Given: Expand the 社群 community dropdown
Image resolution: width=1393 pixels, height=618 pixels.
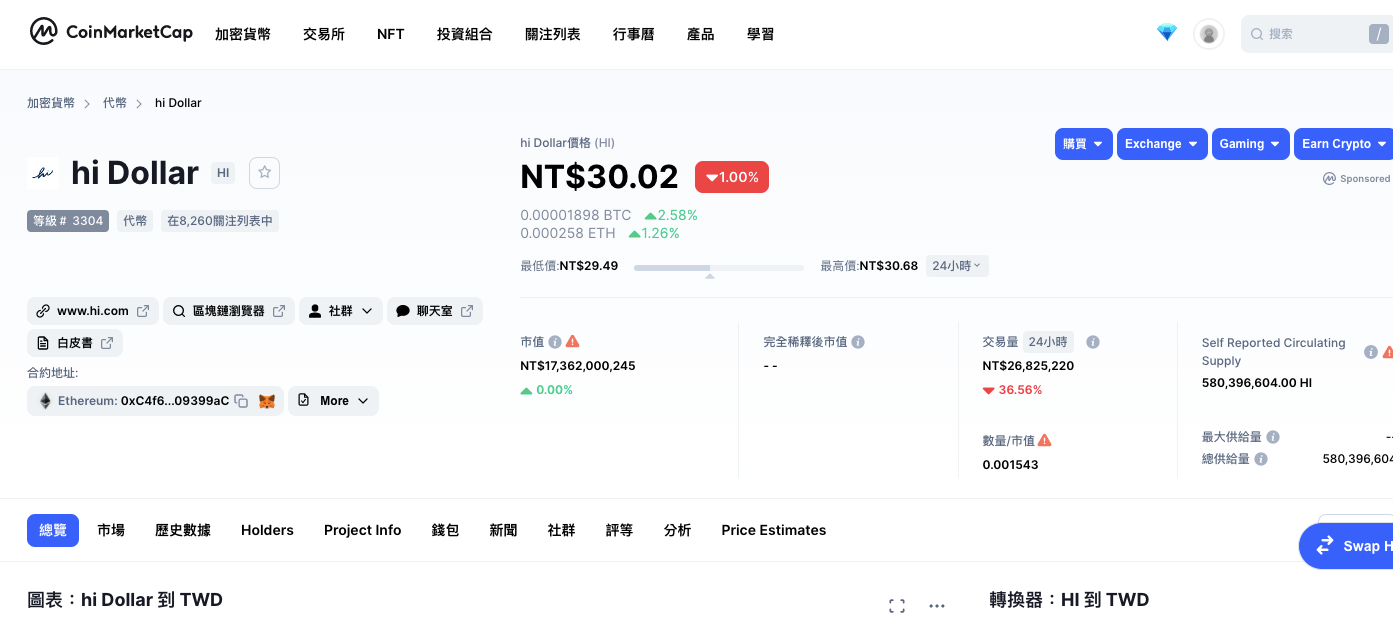Looking at the screenshot, I should [341, 311].
